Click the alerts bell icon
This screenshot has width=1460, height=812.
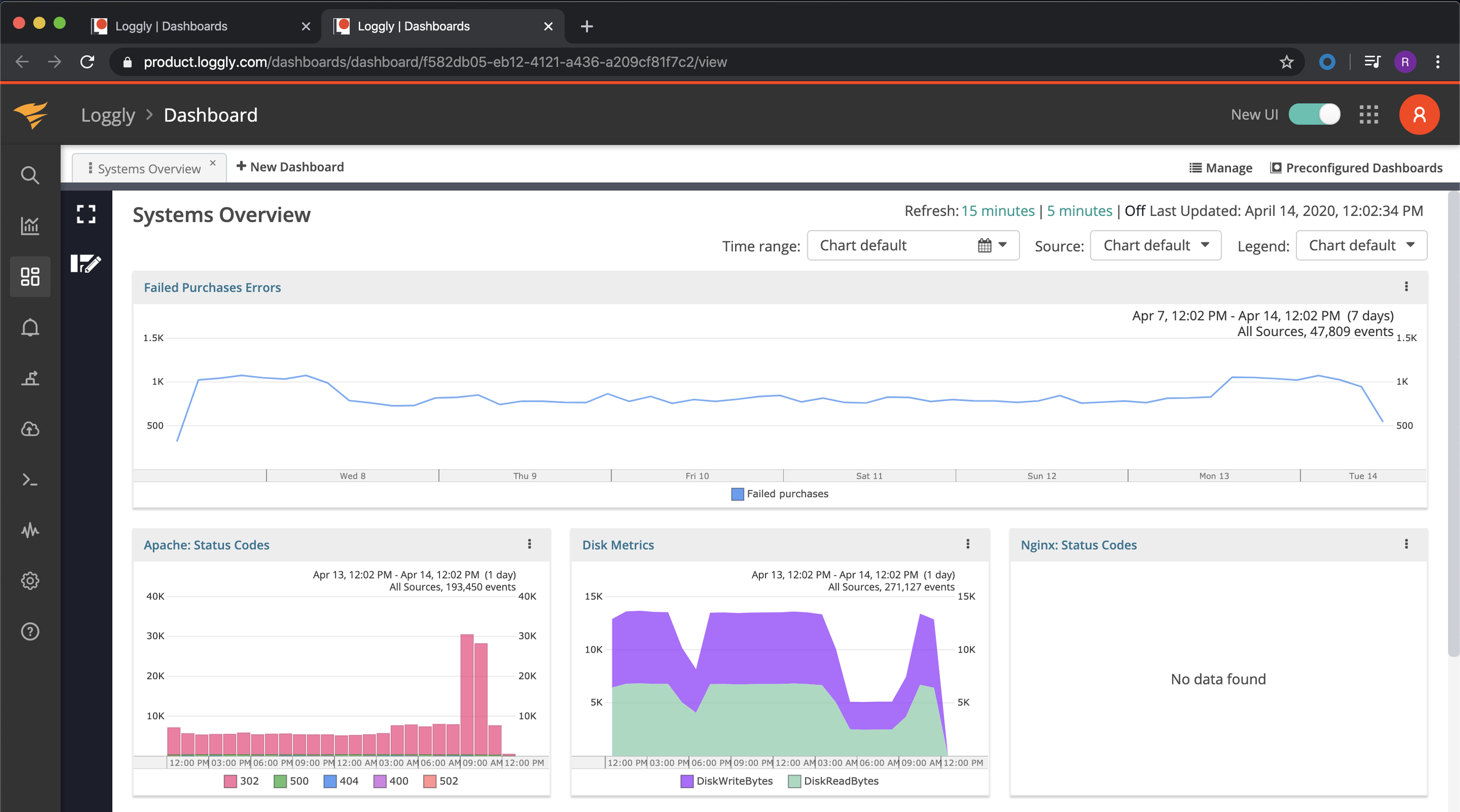tap(29, 328)
